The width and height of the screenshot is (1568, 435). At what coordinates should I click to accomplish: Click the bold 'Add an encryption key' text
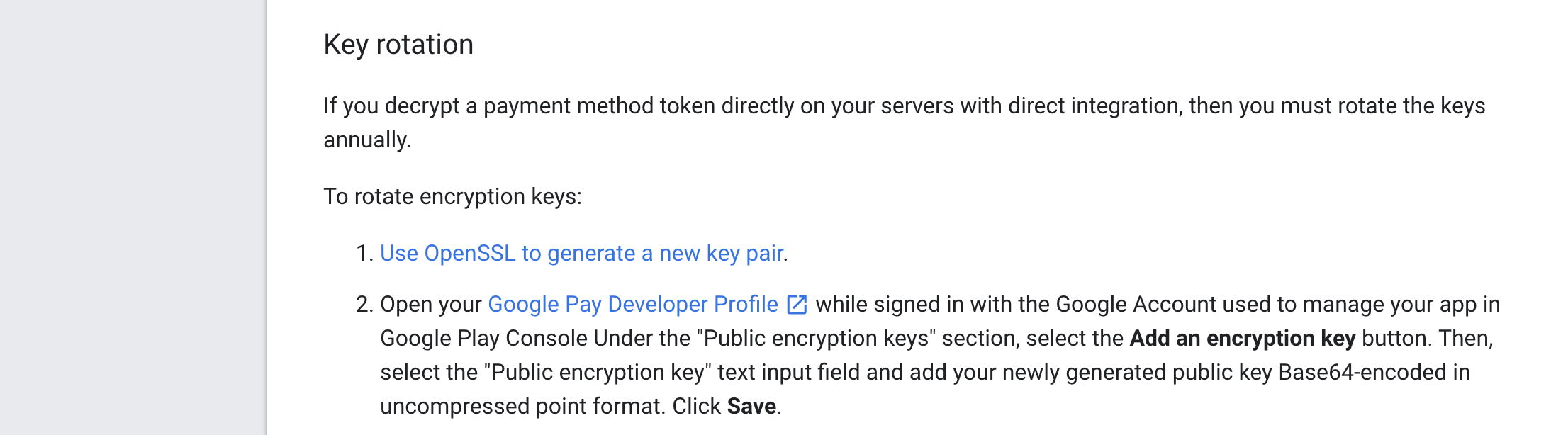[x=1243, y=338]
